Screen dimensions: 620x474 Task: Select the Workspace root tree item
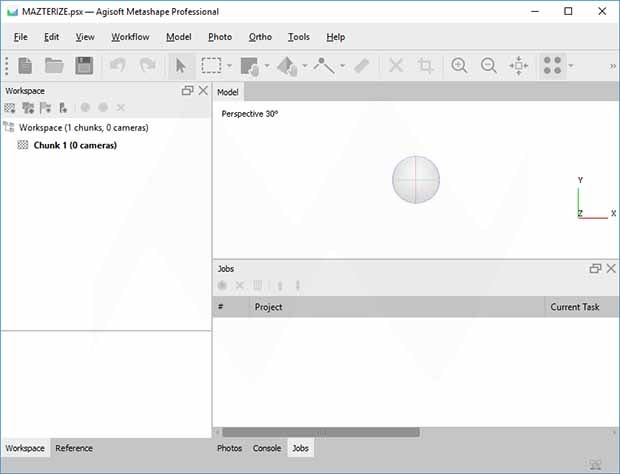pos(84,128)
